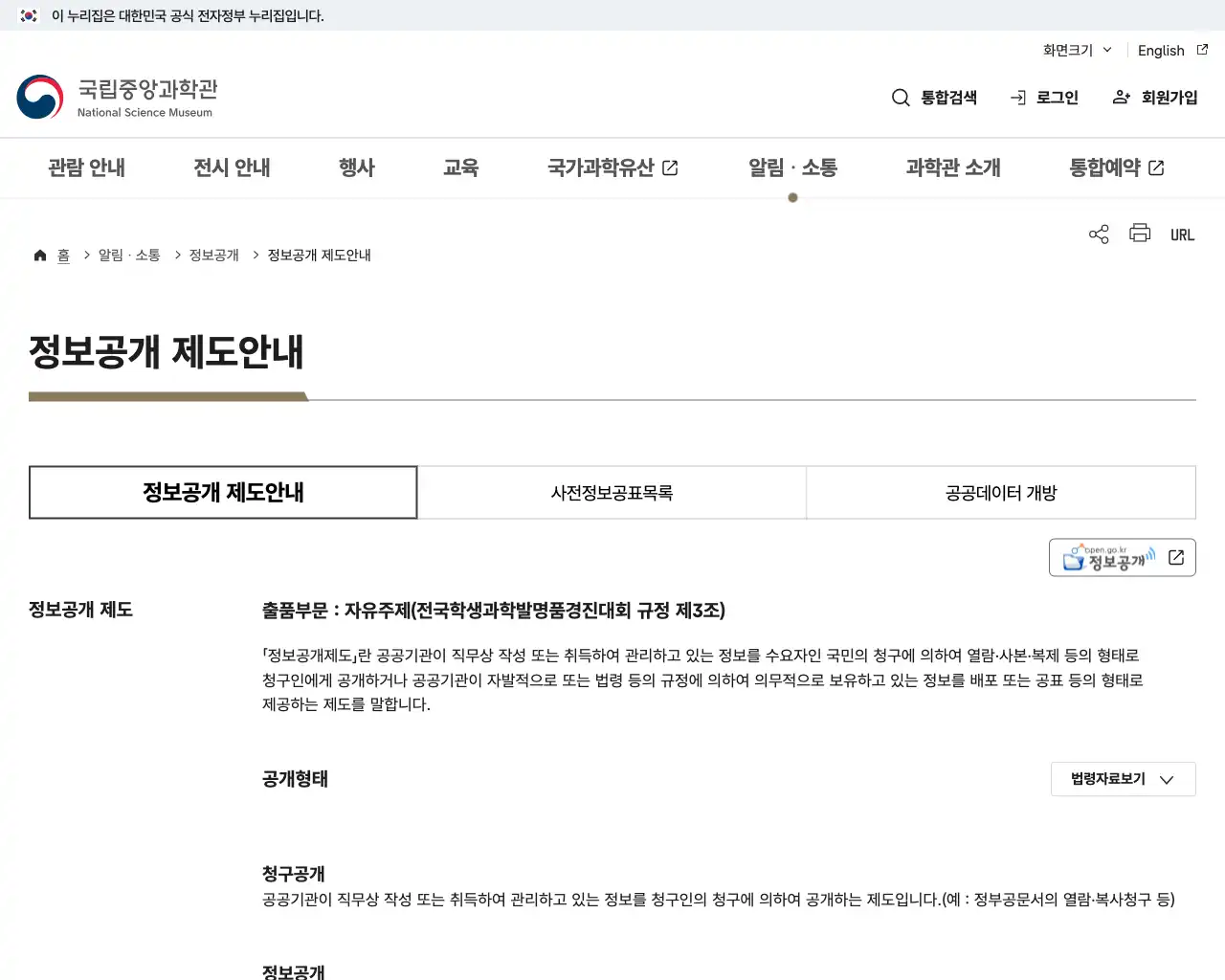Open 통합예약 via its external link icon
Screen dimensions: 1225x980
[x=1156, y=167]
